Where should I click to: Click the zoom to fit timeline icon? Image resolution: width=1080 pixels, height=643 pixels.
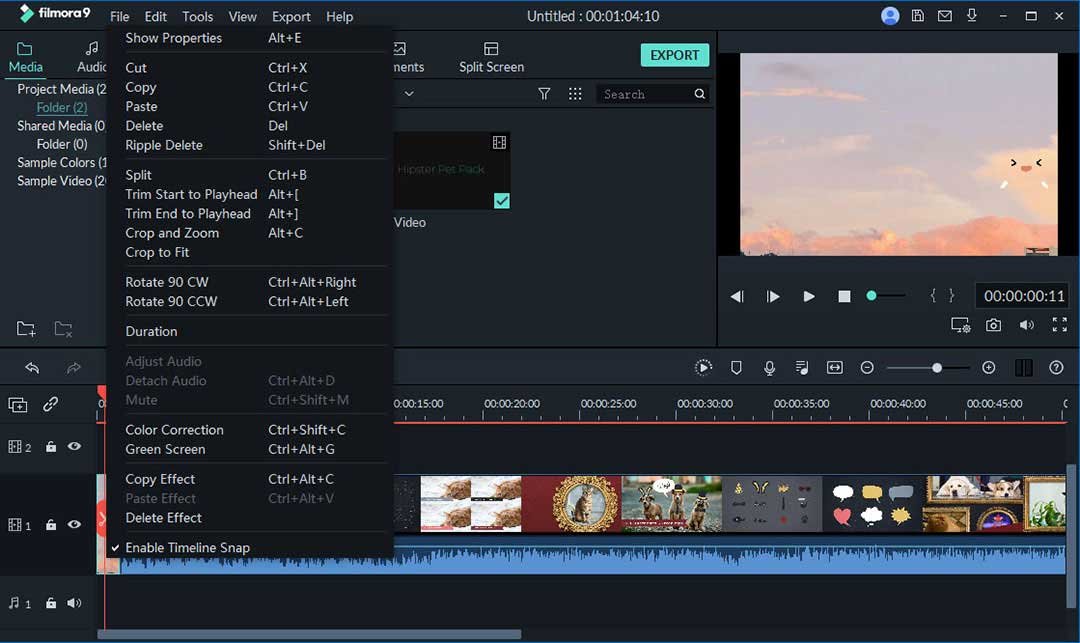[x=835, y=368]
